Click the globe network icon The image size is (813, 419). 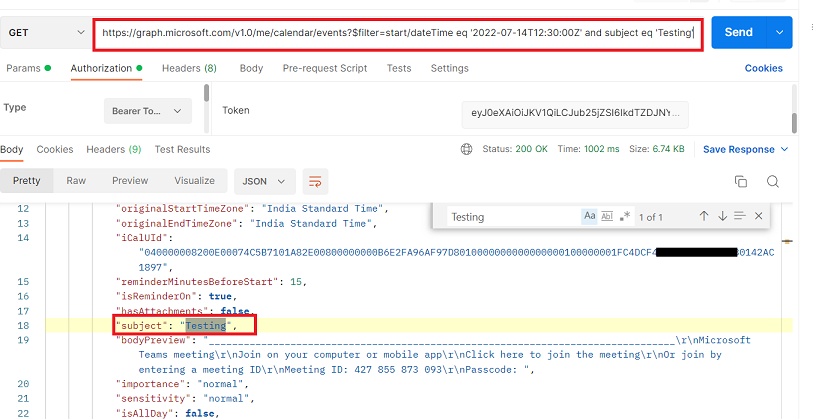pyautogui.click(x=466, y=149)
